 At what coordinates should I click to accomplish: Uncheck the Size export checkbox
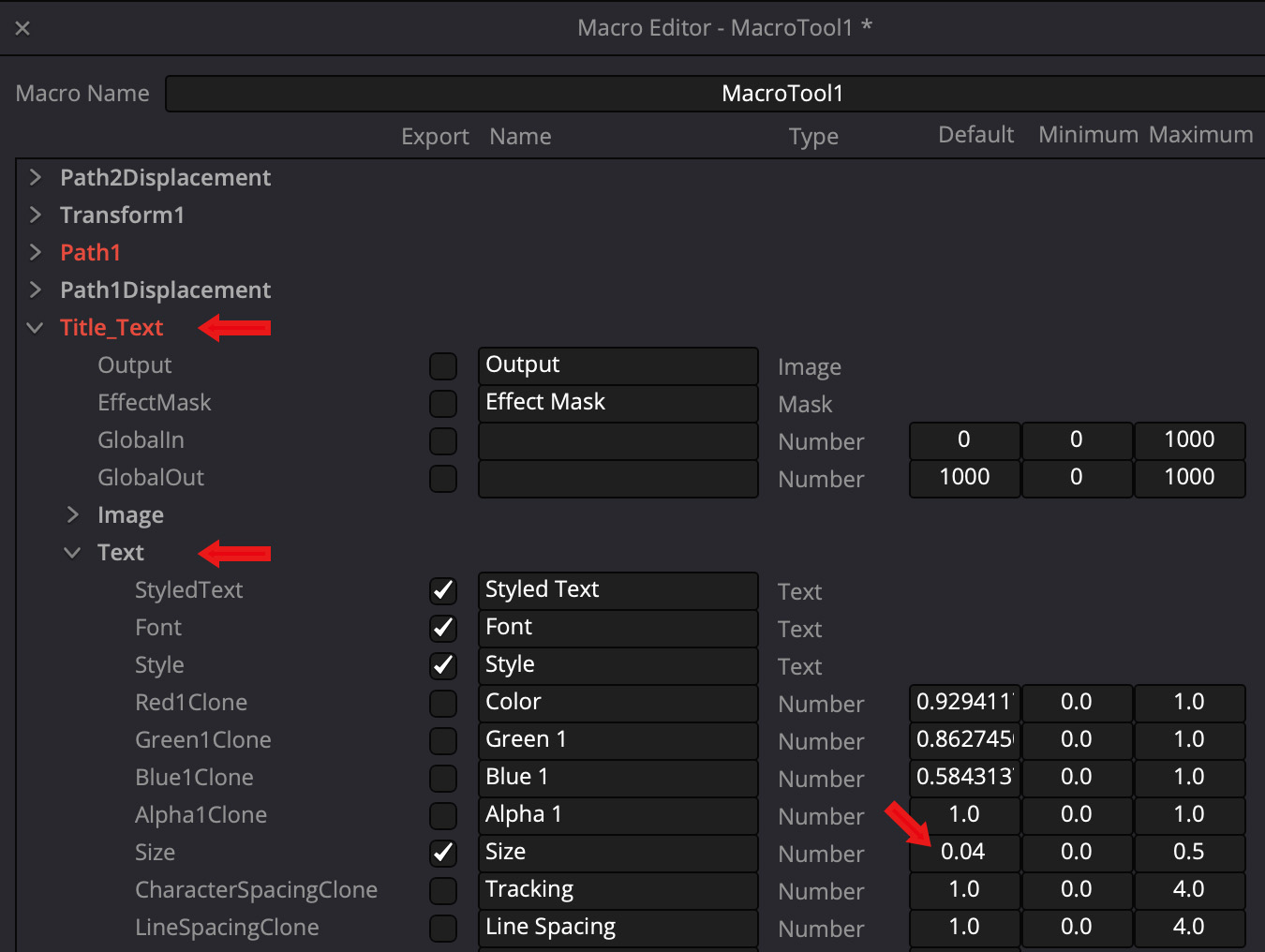[442, 853]
